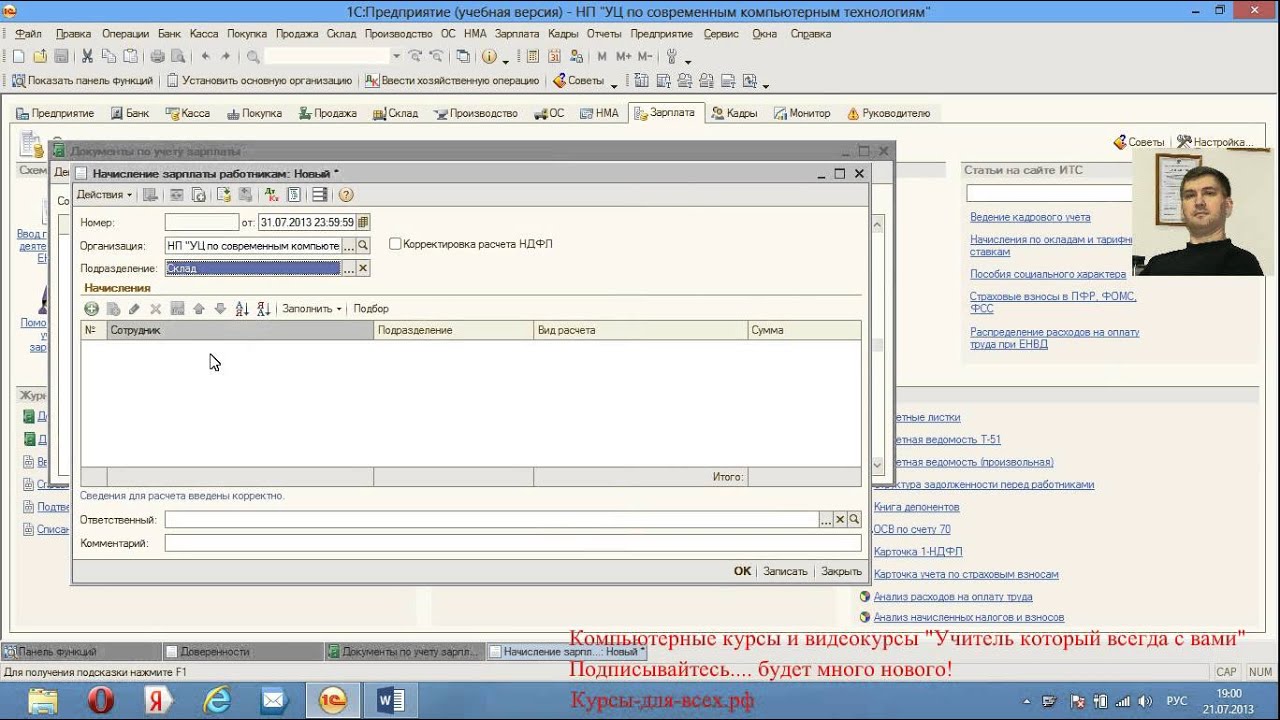The width and height of the screenshot is (1280, 720).
Task: Click the Подбор button
Action: coord(371,309)
